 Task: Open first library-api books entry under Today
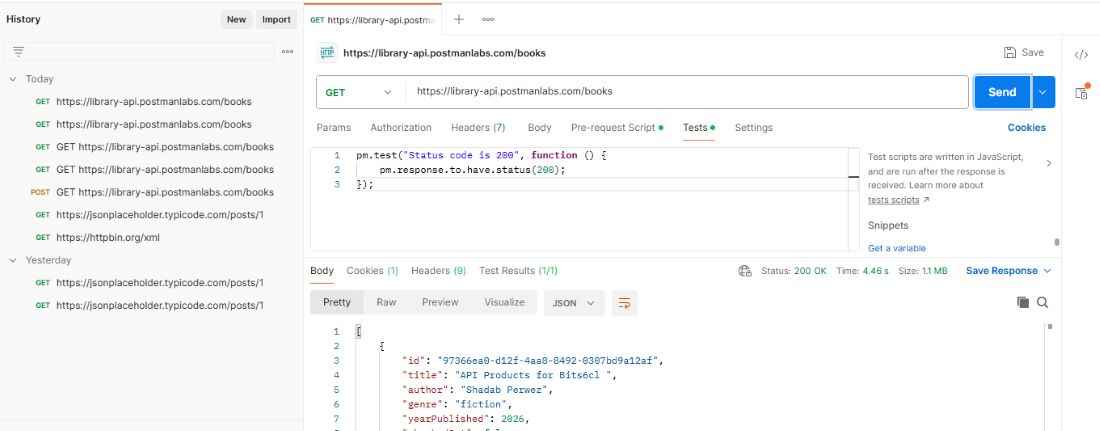(142, 102)
